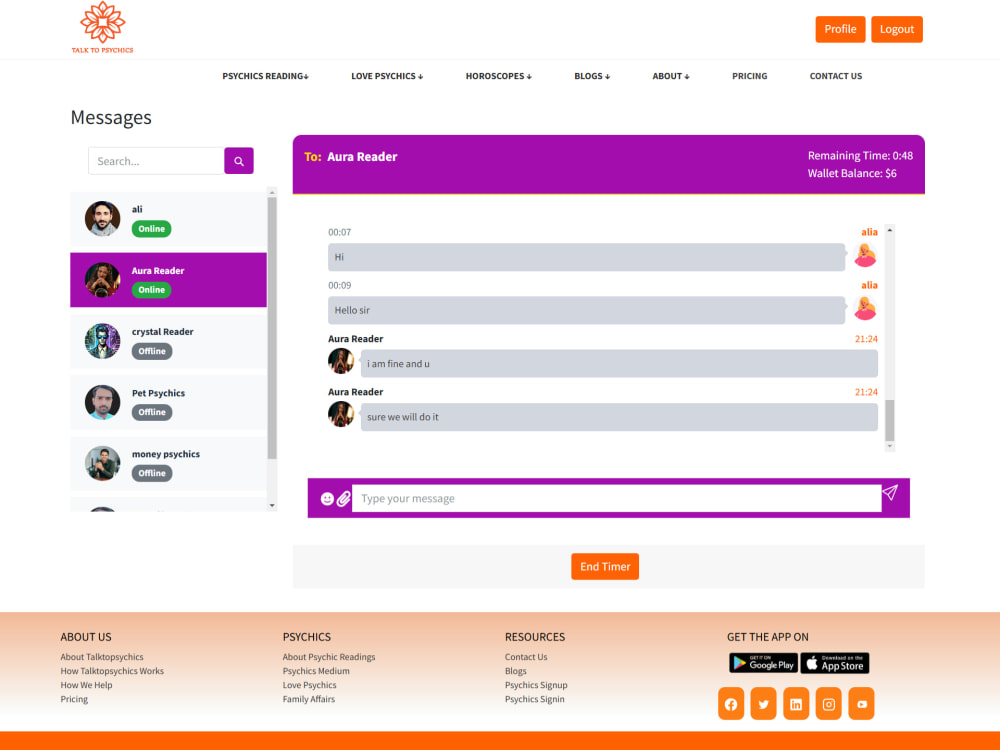This screenshot has height=750, width=1000.
Task: Click Aura Reader avatar in contact list
Action: tap(102, 280)
